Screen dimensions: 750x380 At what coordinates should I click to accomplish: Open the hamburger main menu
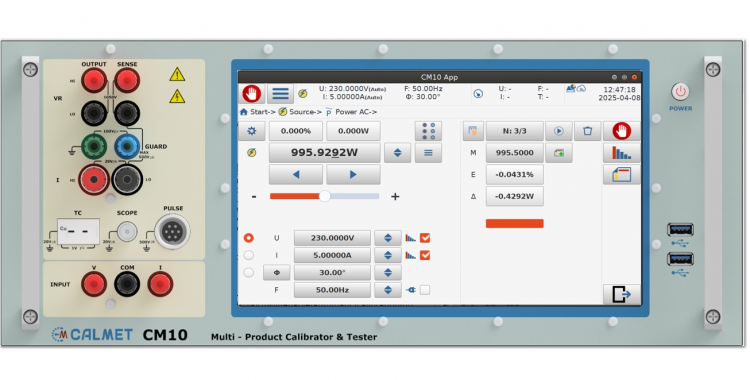[x=280, y=94]
